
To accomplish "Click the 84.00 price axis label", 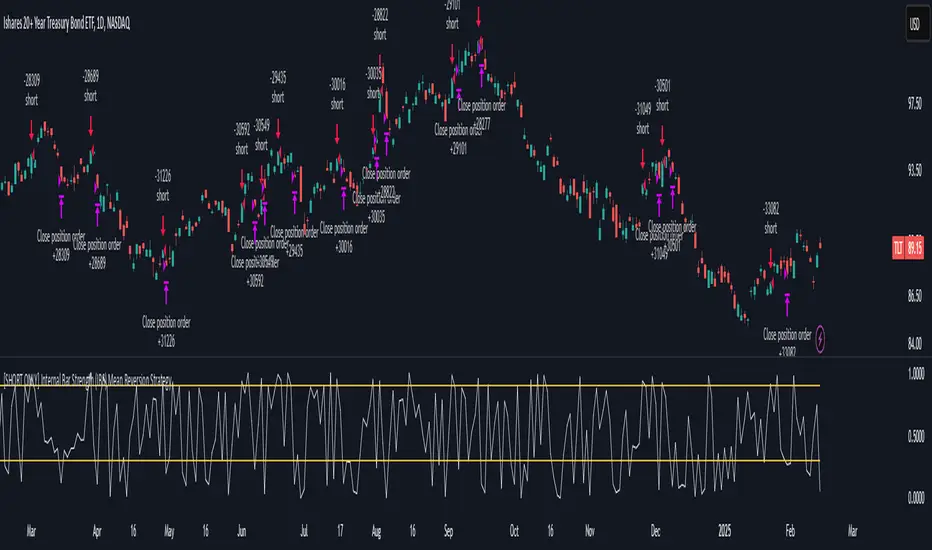I will pyautogui.click(x=915, y=343).
